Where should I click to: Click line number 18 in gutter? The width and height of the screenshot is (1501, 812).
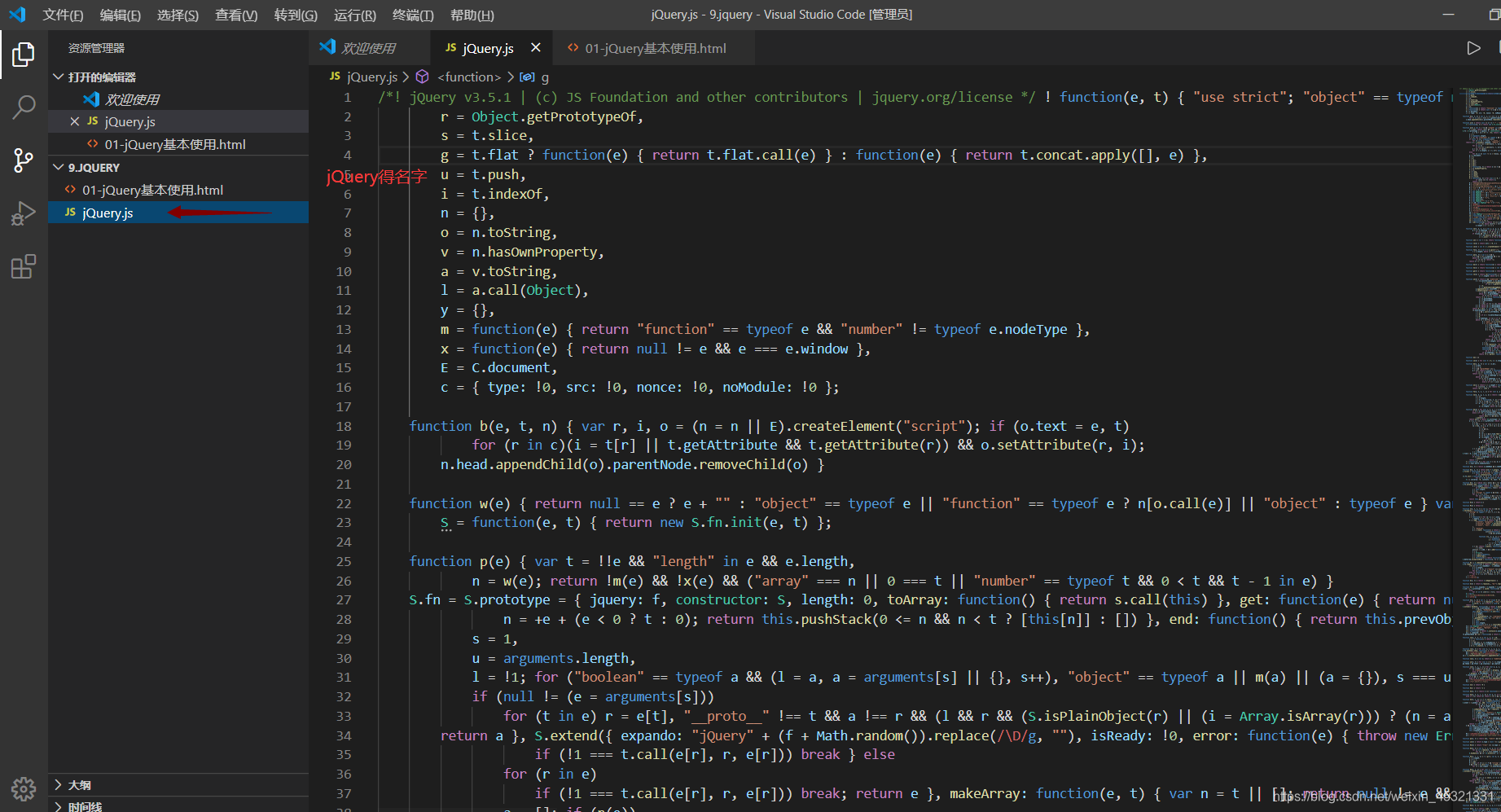[344, 426]
